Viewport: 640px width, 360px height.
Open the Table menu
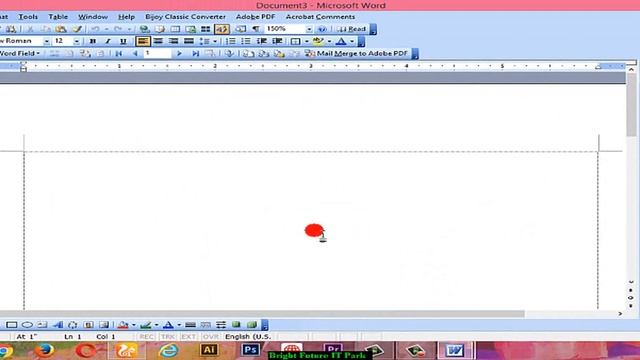coord(58,17)
